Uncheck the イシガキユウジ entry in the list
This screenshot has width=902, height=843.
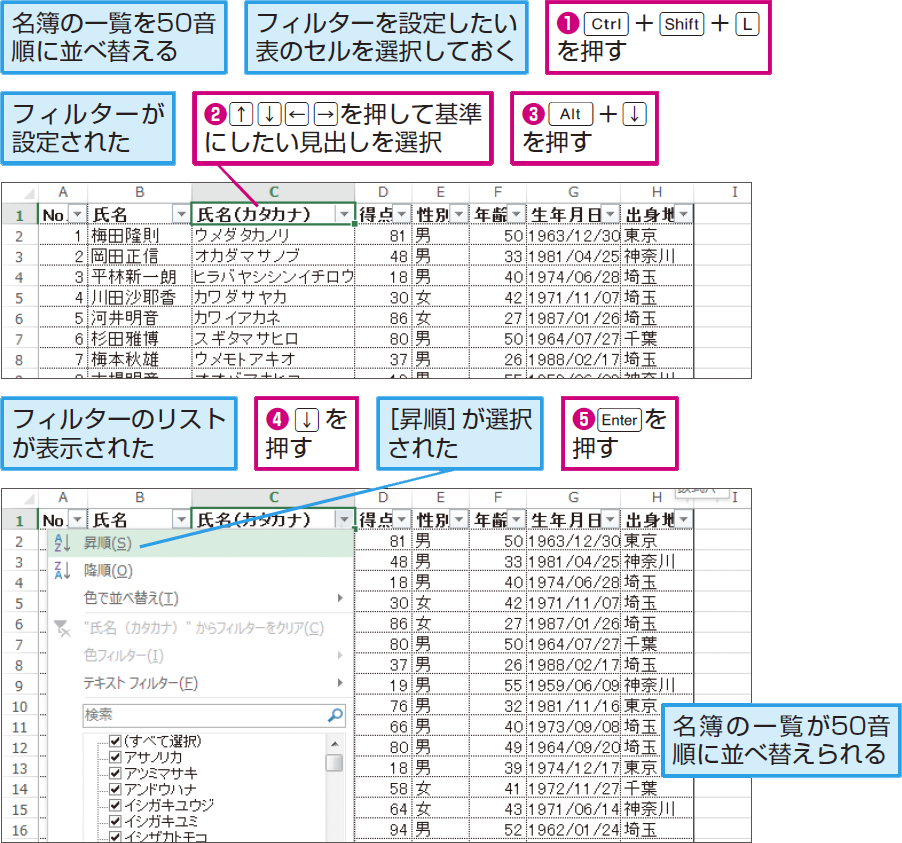[x=114, y=805]
